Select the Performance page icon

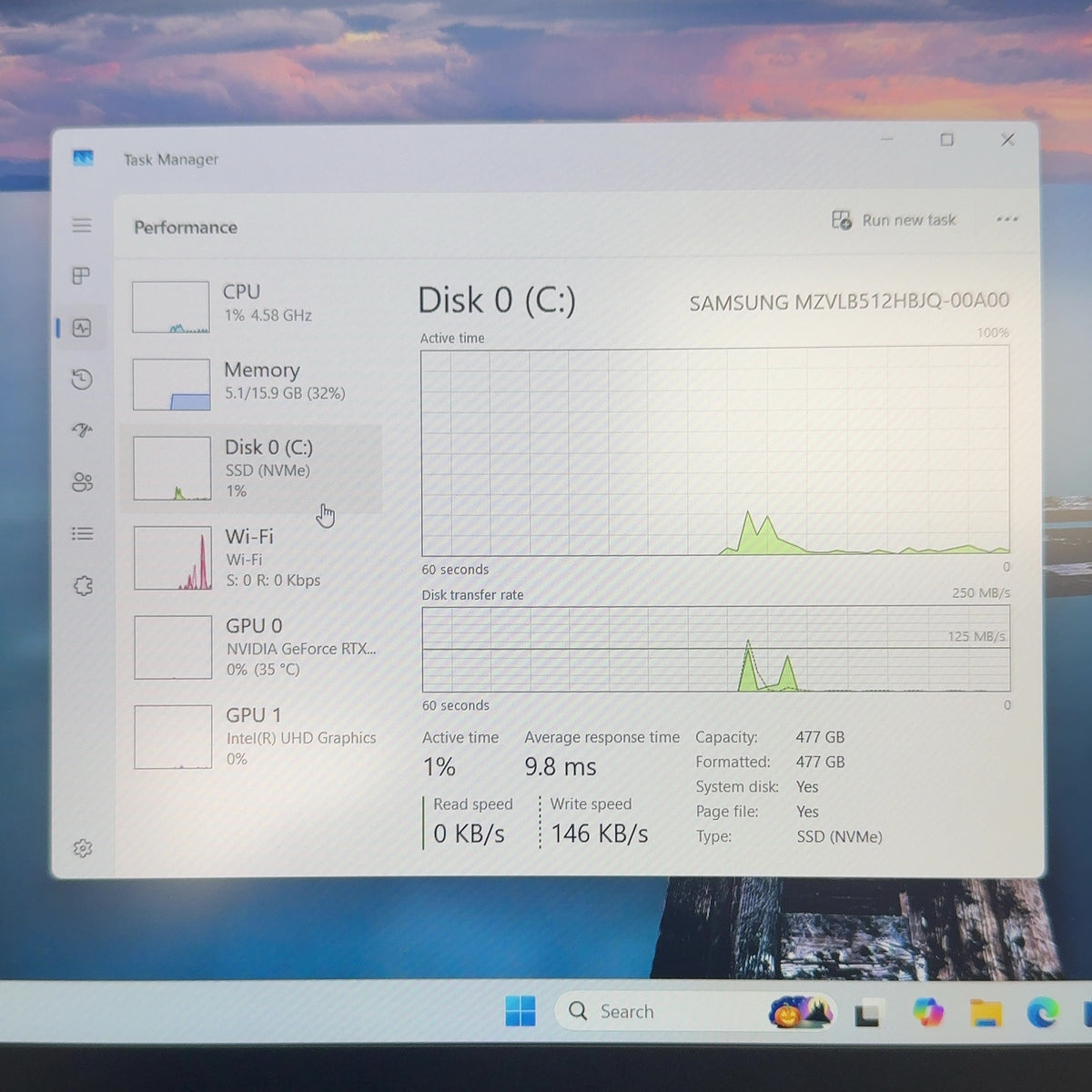pos(82,328)
